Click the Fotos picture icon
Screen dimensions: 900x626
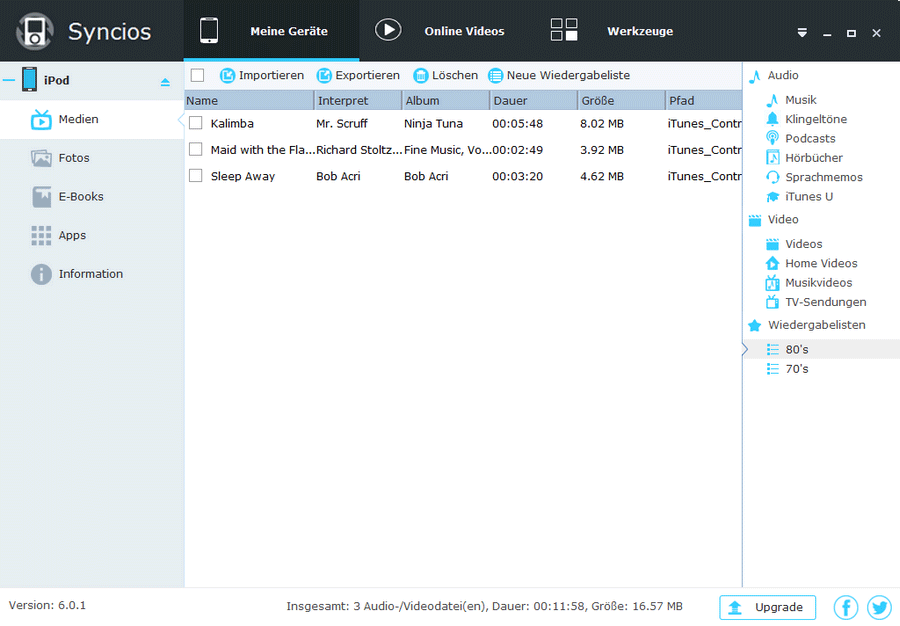click(41, 158)
